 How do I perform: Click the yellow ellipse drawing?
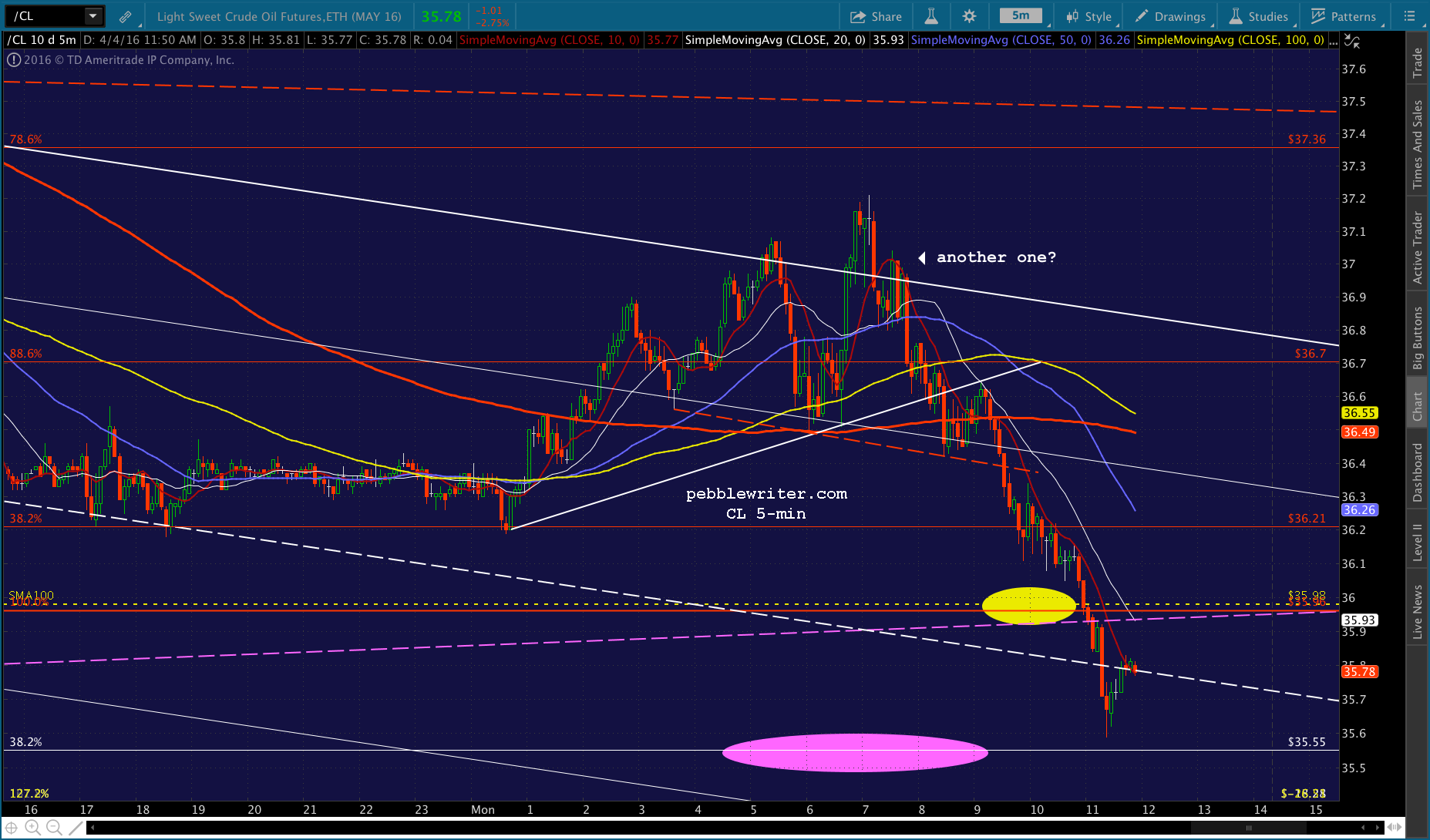(x=1028, y=606)
